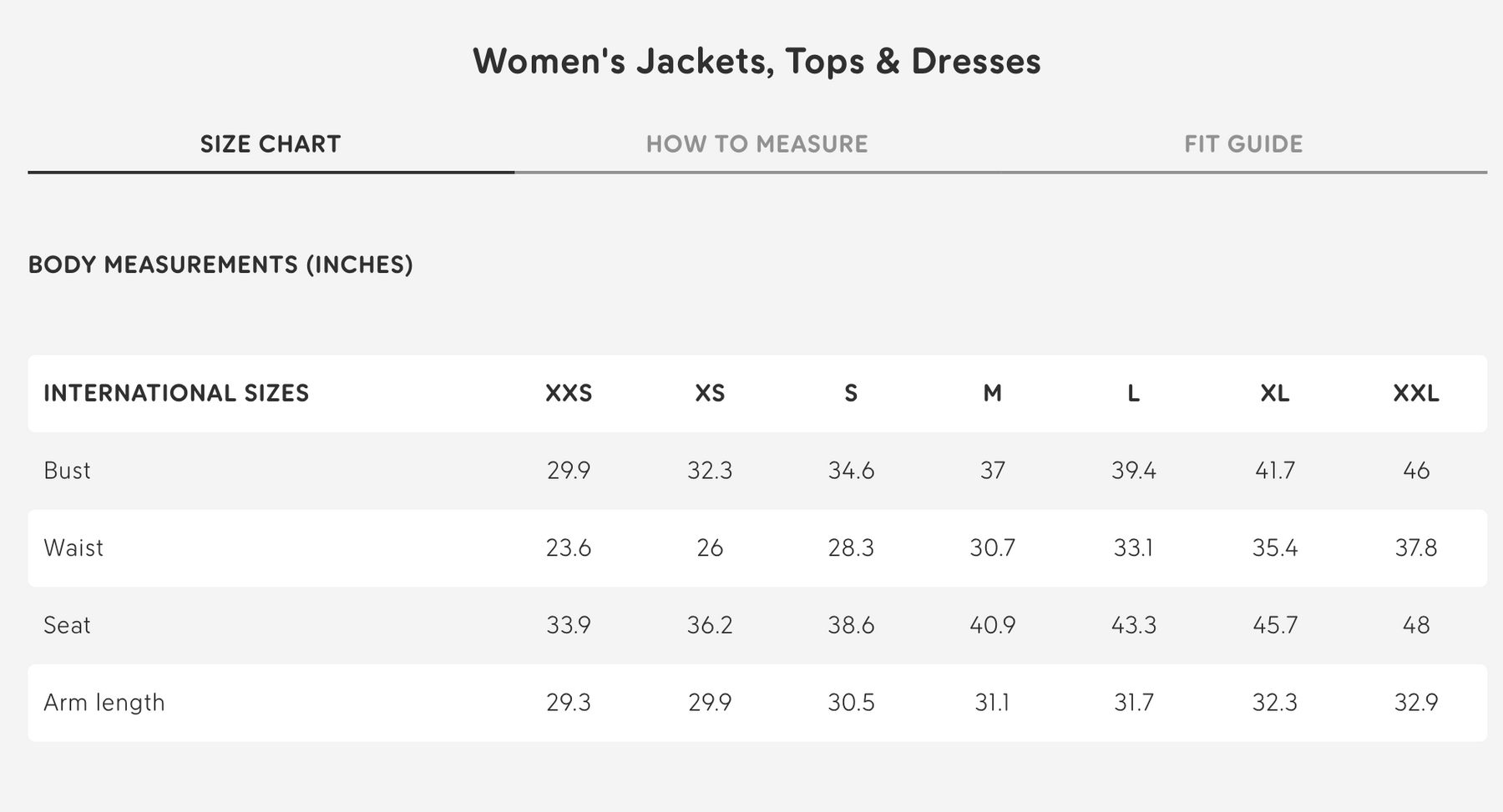Click the seat value 48 for XXL
The image size is (1503, 812).
click(1416, 625)
